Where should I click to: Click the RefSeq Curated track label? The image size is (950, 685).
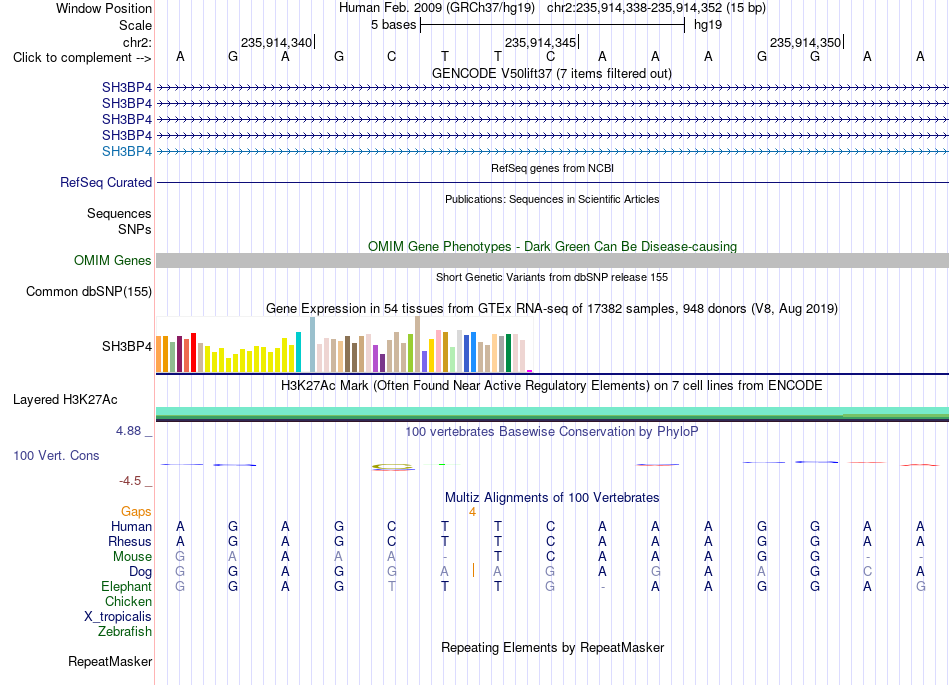tap(106, 182)
